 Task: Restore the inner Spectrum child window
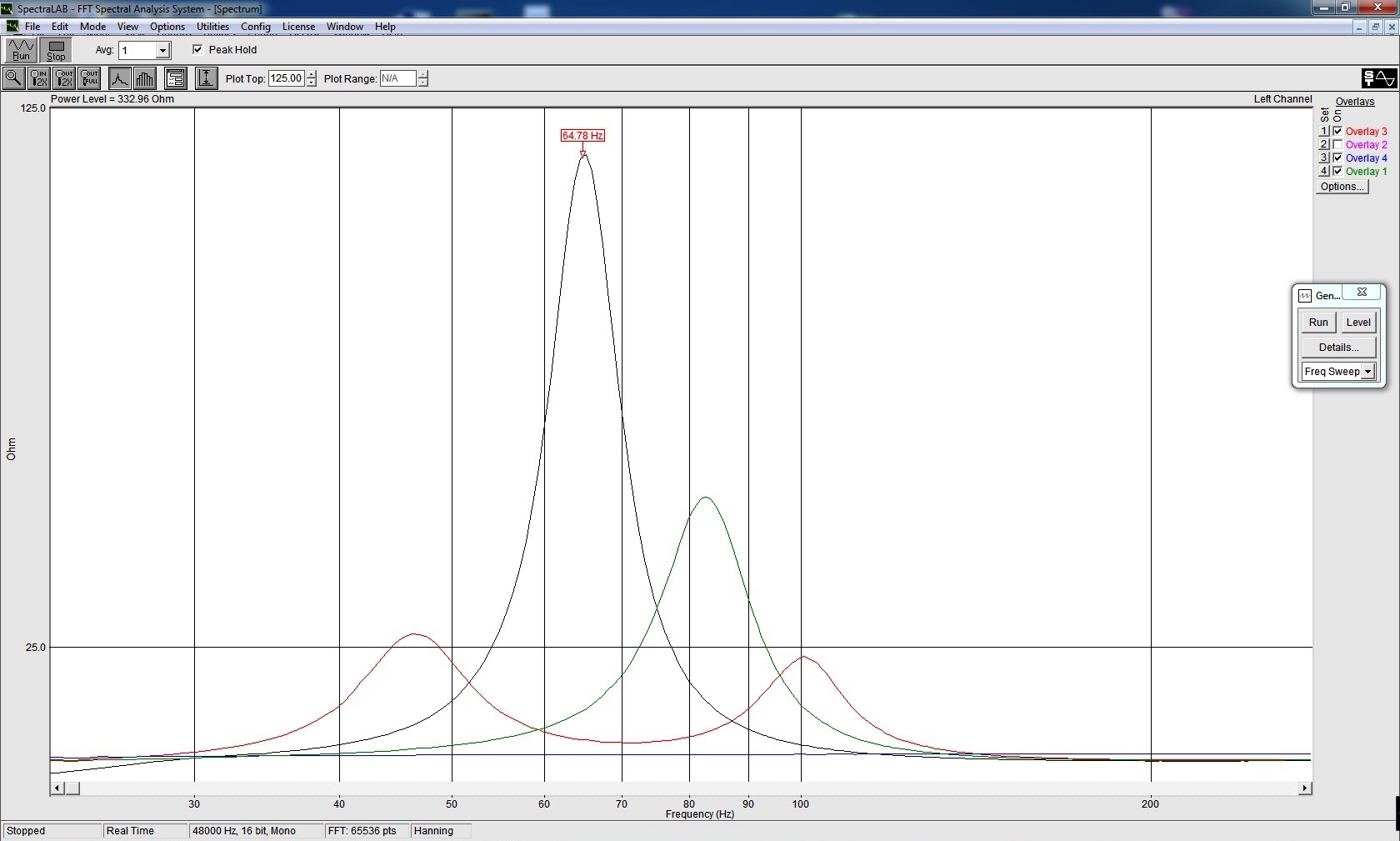pos(1375,27)
